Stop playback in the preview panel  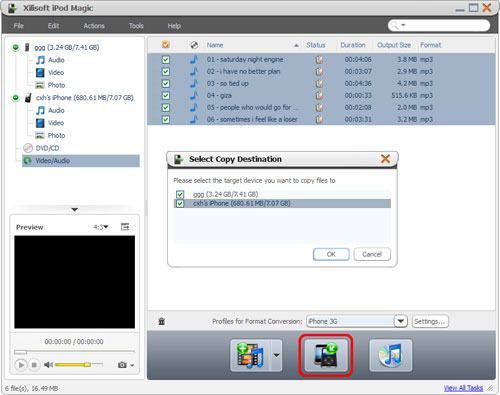tap(34, 365)
